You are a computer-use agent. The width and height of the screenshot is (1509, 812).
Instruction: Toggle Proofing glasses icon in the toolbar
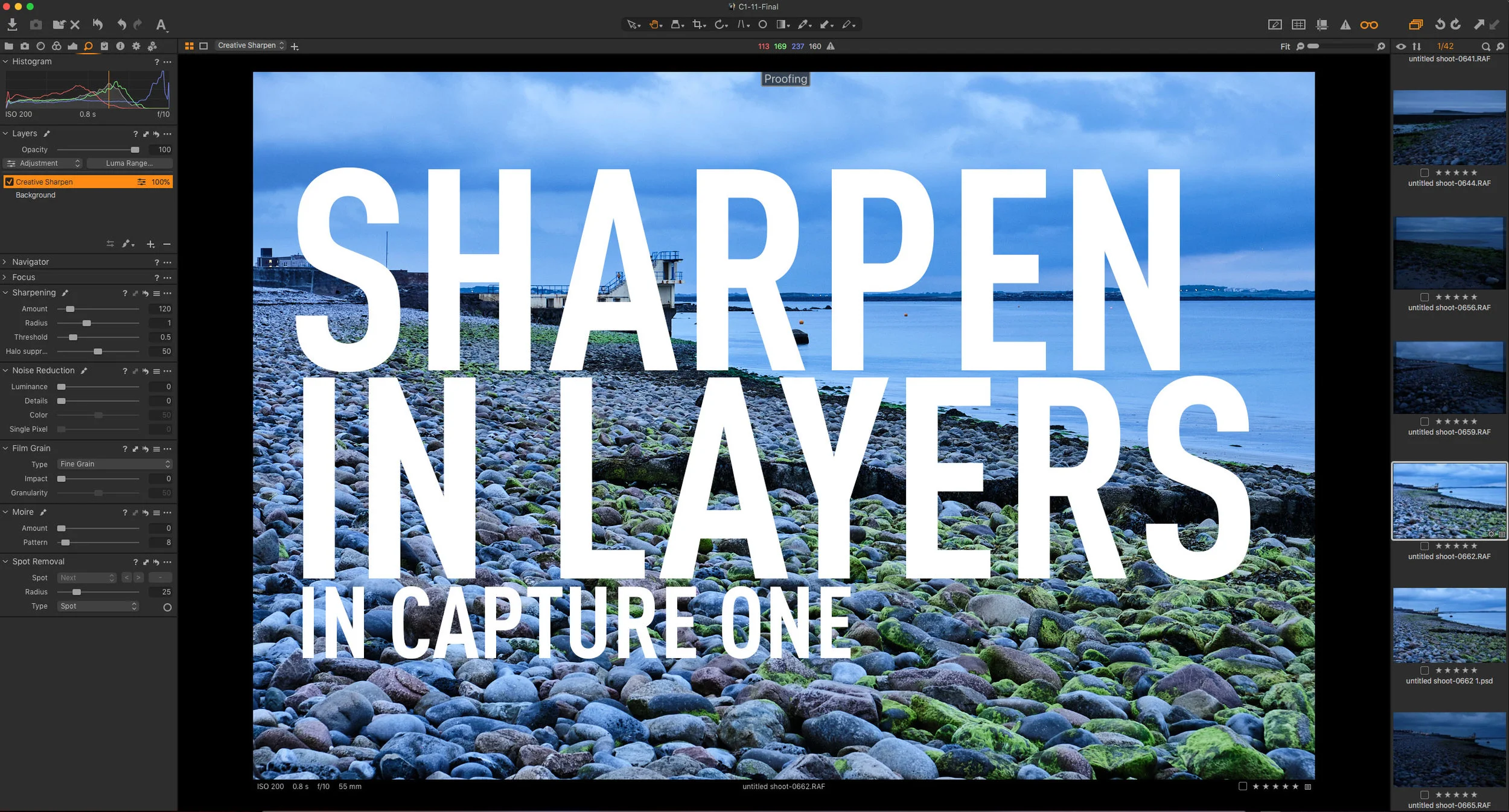click(1369, 25)
